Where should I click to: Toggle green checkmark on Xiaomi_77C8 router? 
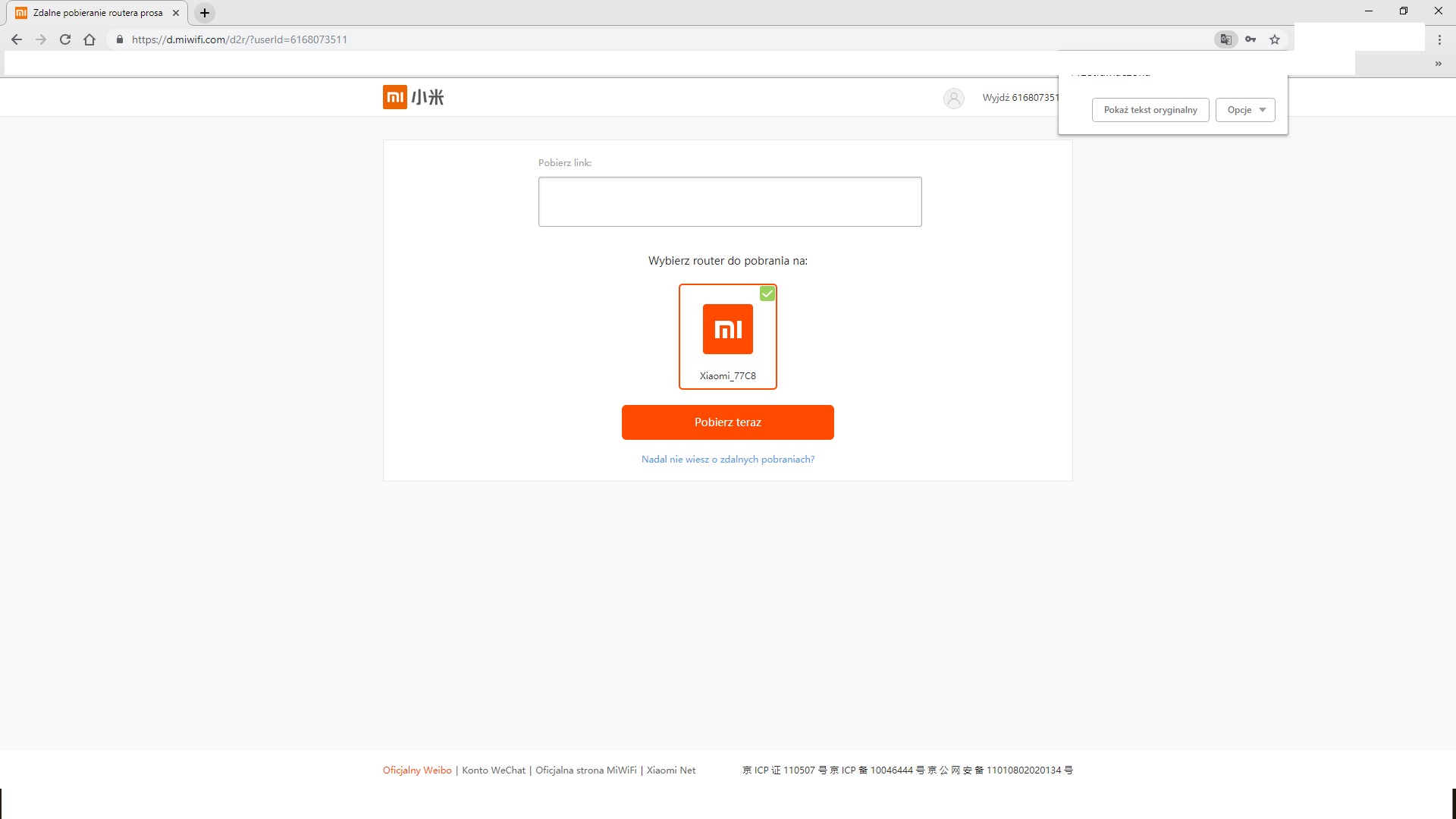pos(767,293)
